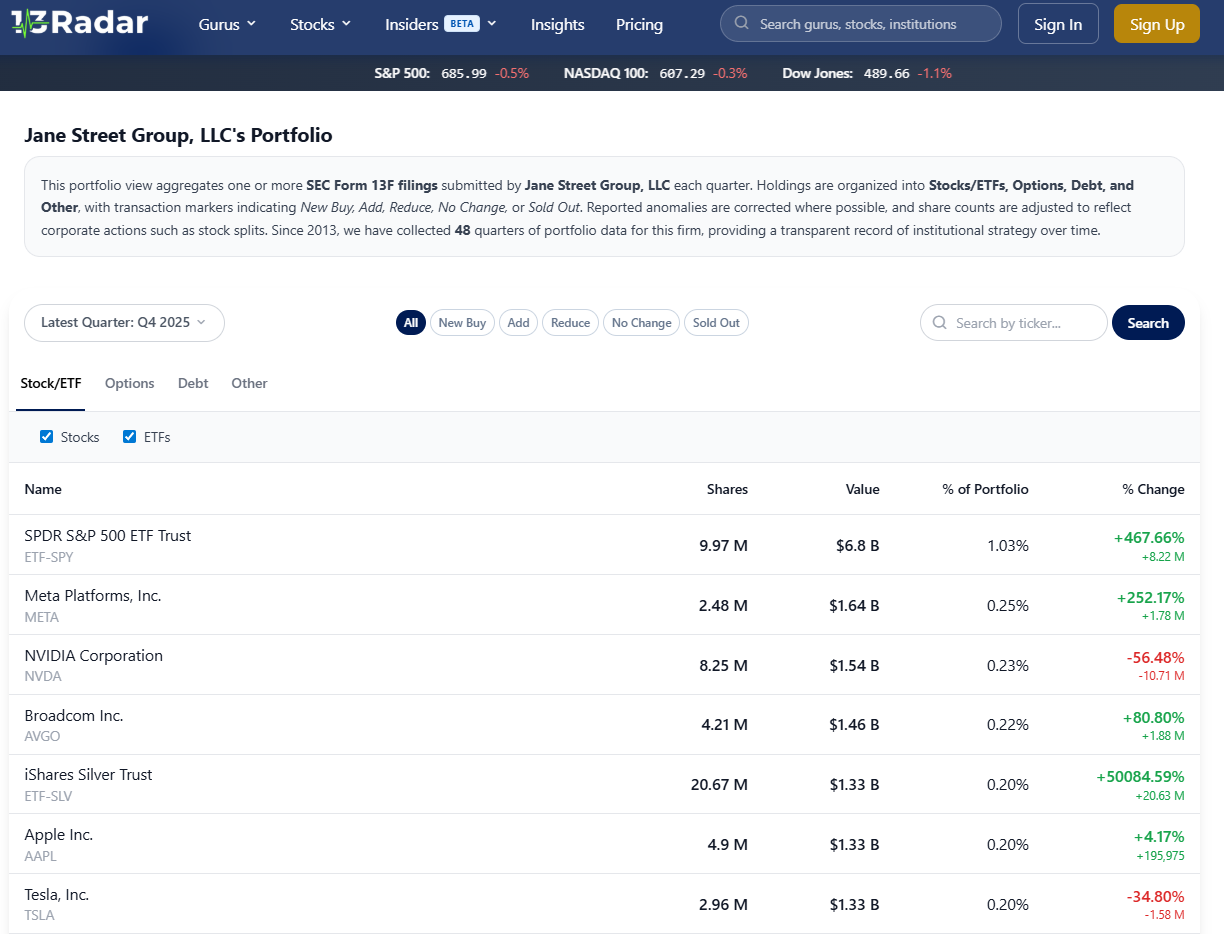Open Apple Inc. holding
Viewport: 1224px width, 934px height.
[x=59, y=835]
